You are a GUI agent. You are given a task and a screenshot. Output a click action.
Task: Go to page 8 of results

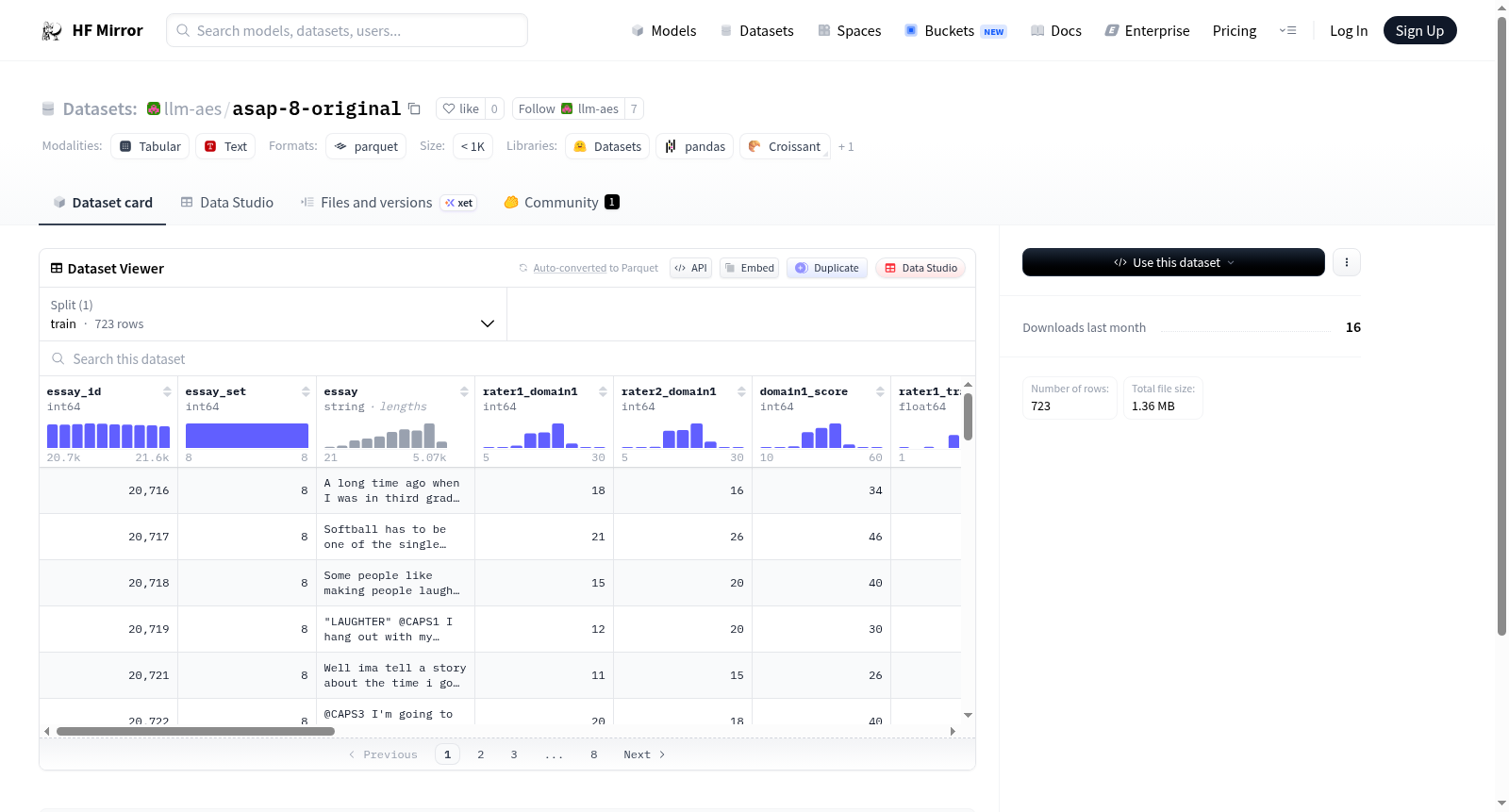[594, 754]
